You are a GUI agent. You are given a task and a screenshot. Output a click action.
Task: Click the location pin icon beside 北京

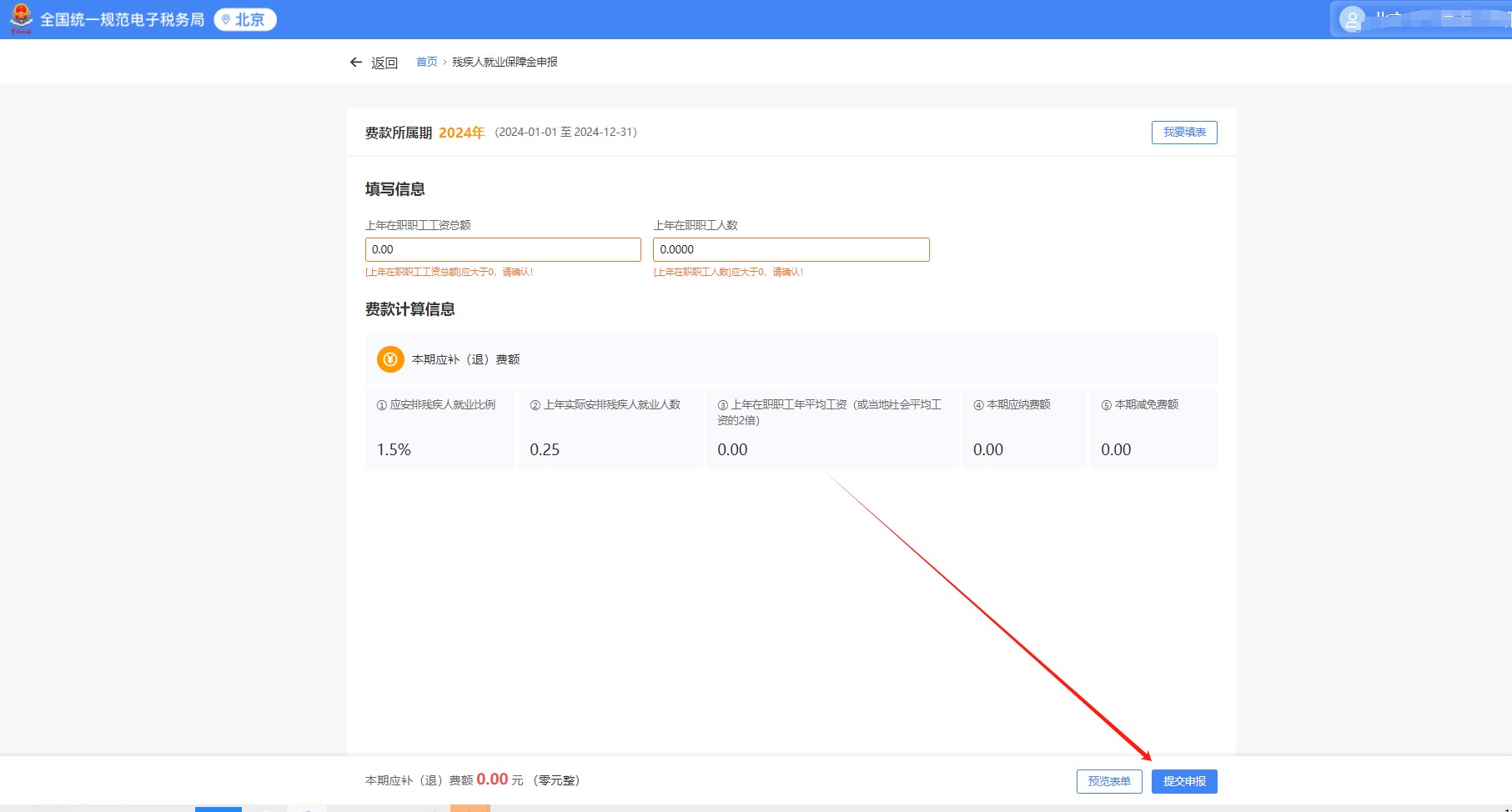click(x=225, y=20)
